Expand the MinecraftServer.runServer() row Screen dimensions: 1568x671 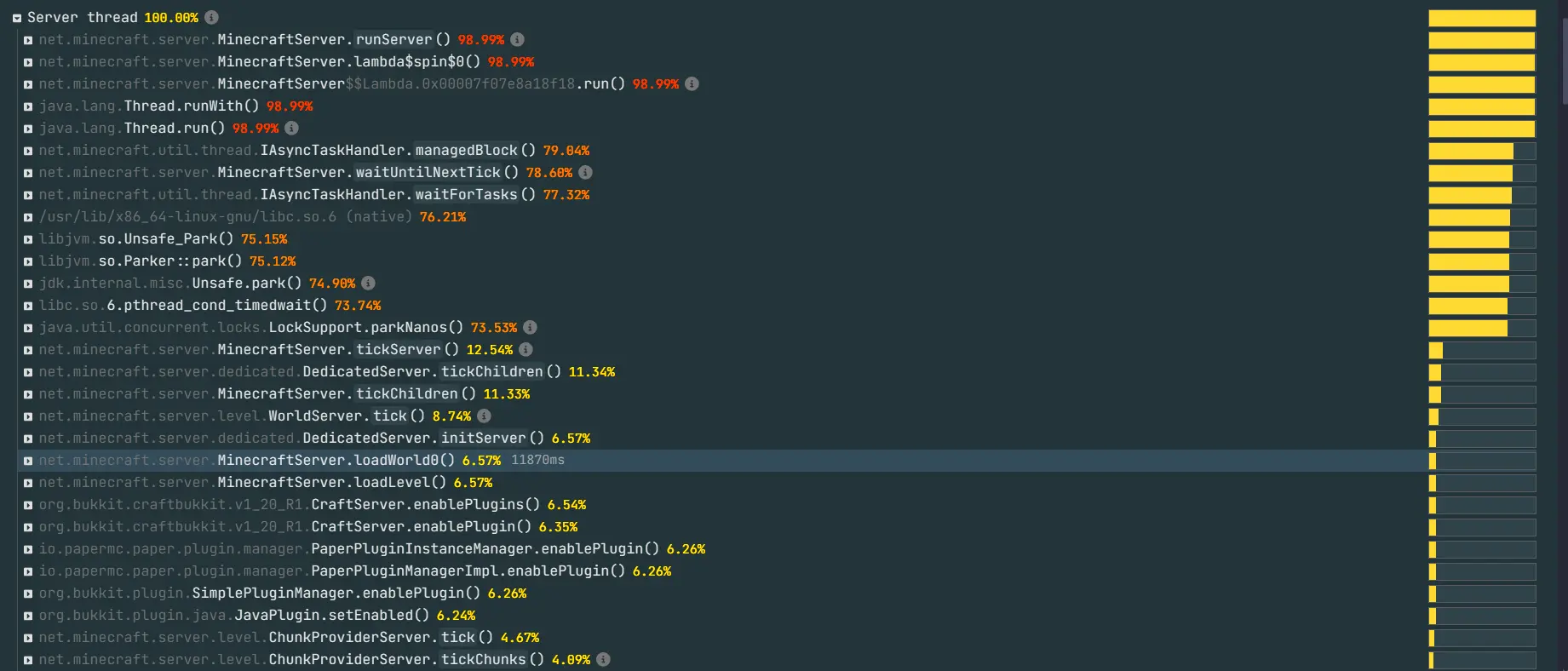(x=28, y=40)
